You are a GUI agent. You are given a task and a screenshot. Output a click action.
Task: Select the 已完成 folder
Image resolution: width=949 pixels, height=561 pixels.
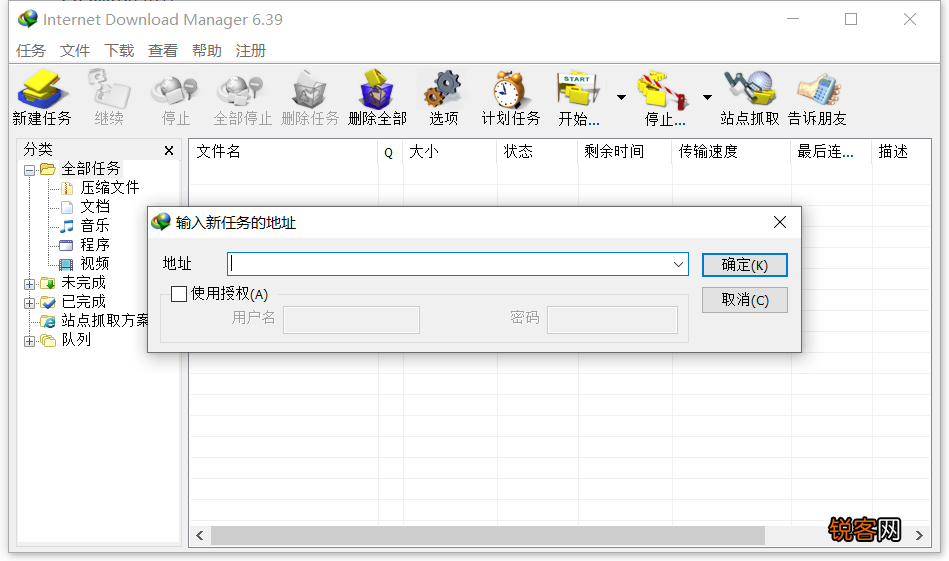[x=84, y=301]
